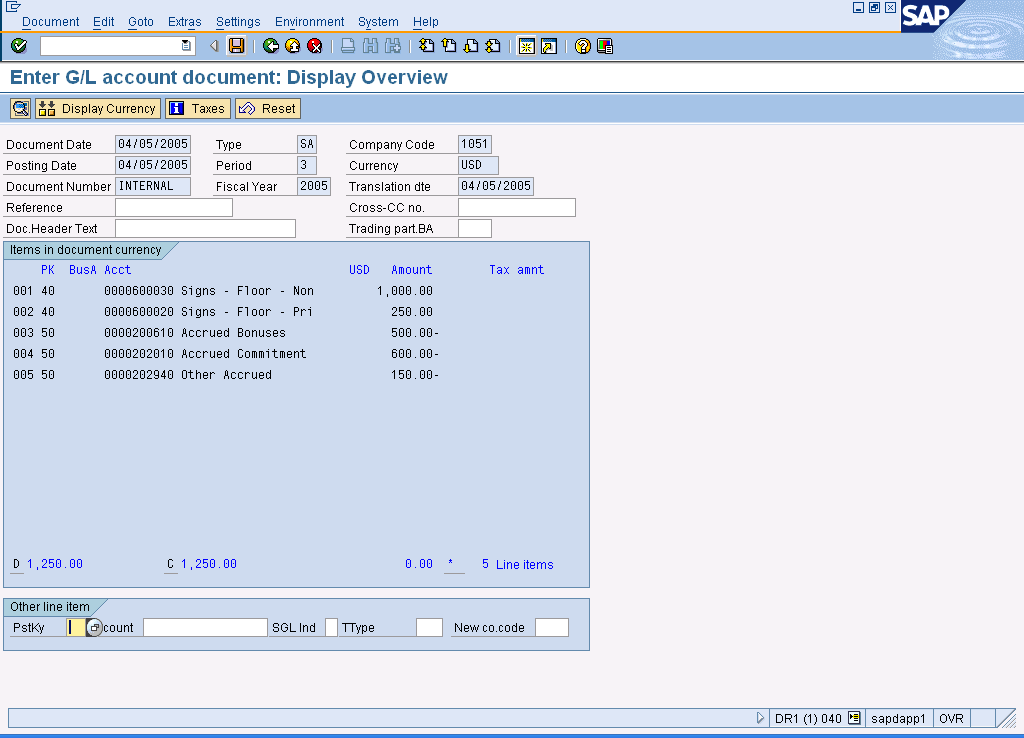The height and width of the screenshot is (738, 1024).
Task: Open the PstKy search help button
Action: [94, 628]
